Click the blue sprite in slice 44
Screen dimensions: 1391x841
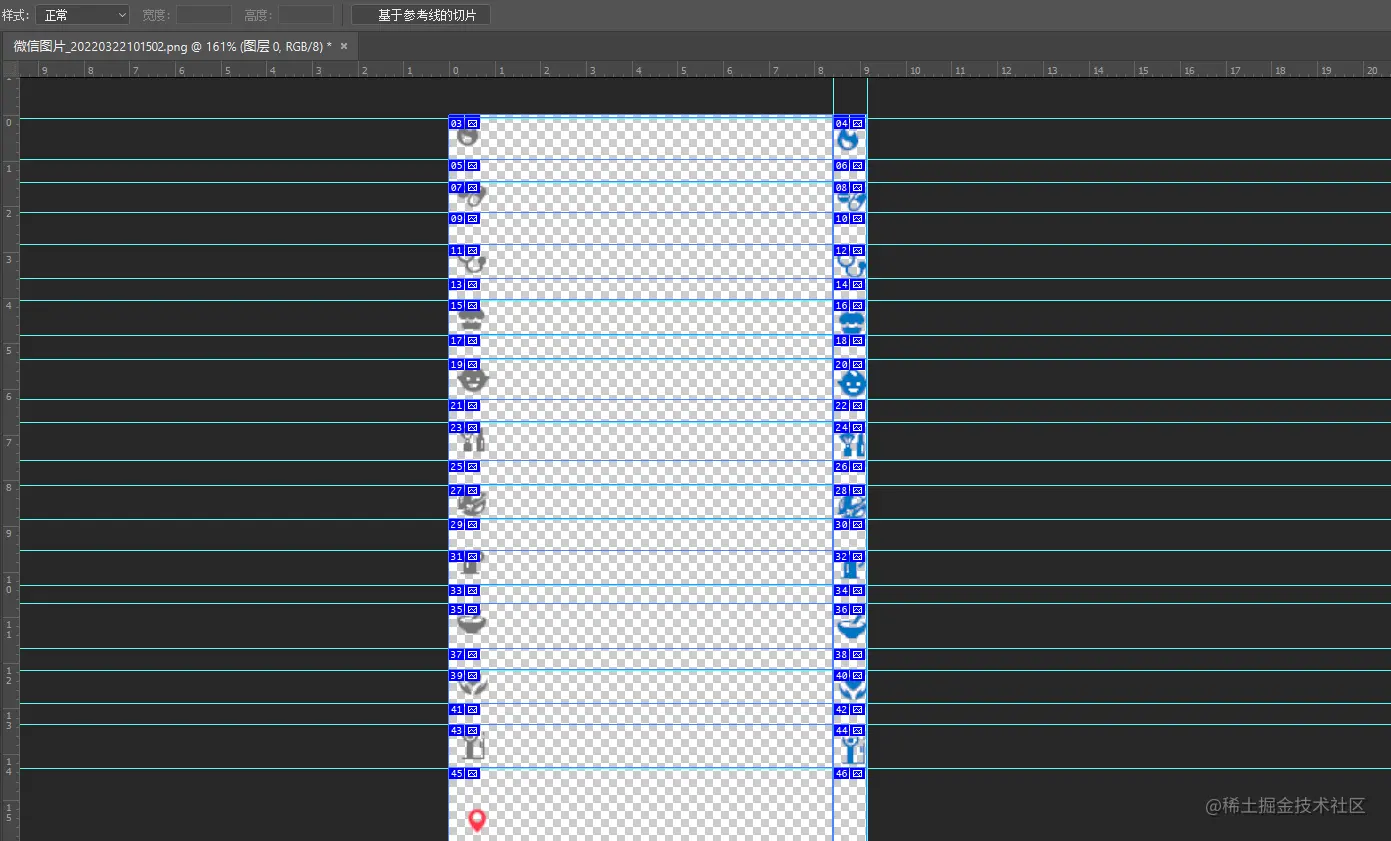click(x=853, y=750)
